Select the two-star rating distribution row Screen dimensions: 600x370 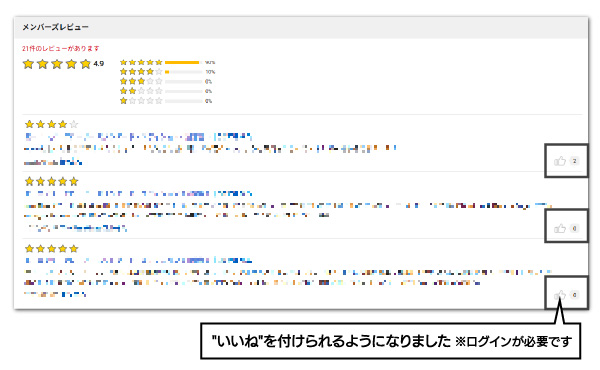tap(166, 91)
